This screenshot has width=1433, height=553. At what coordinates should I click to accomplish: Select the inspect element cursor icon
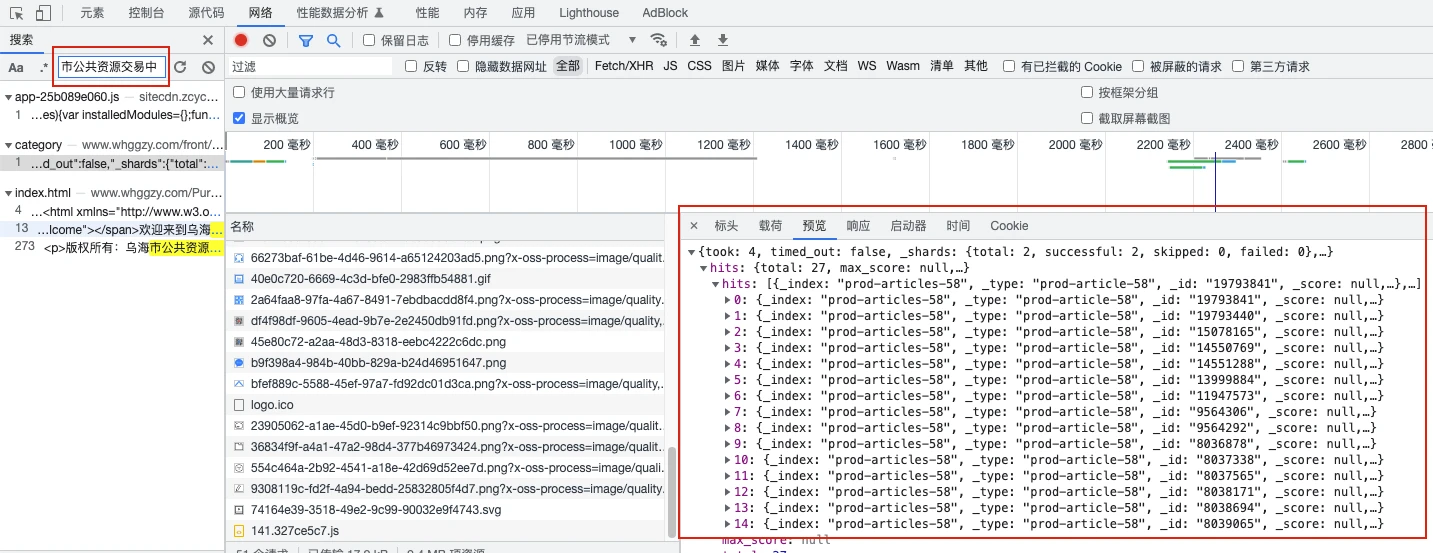point(17,13)
